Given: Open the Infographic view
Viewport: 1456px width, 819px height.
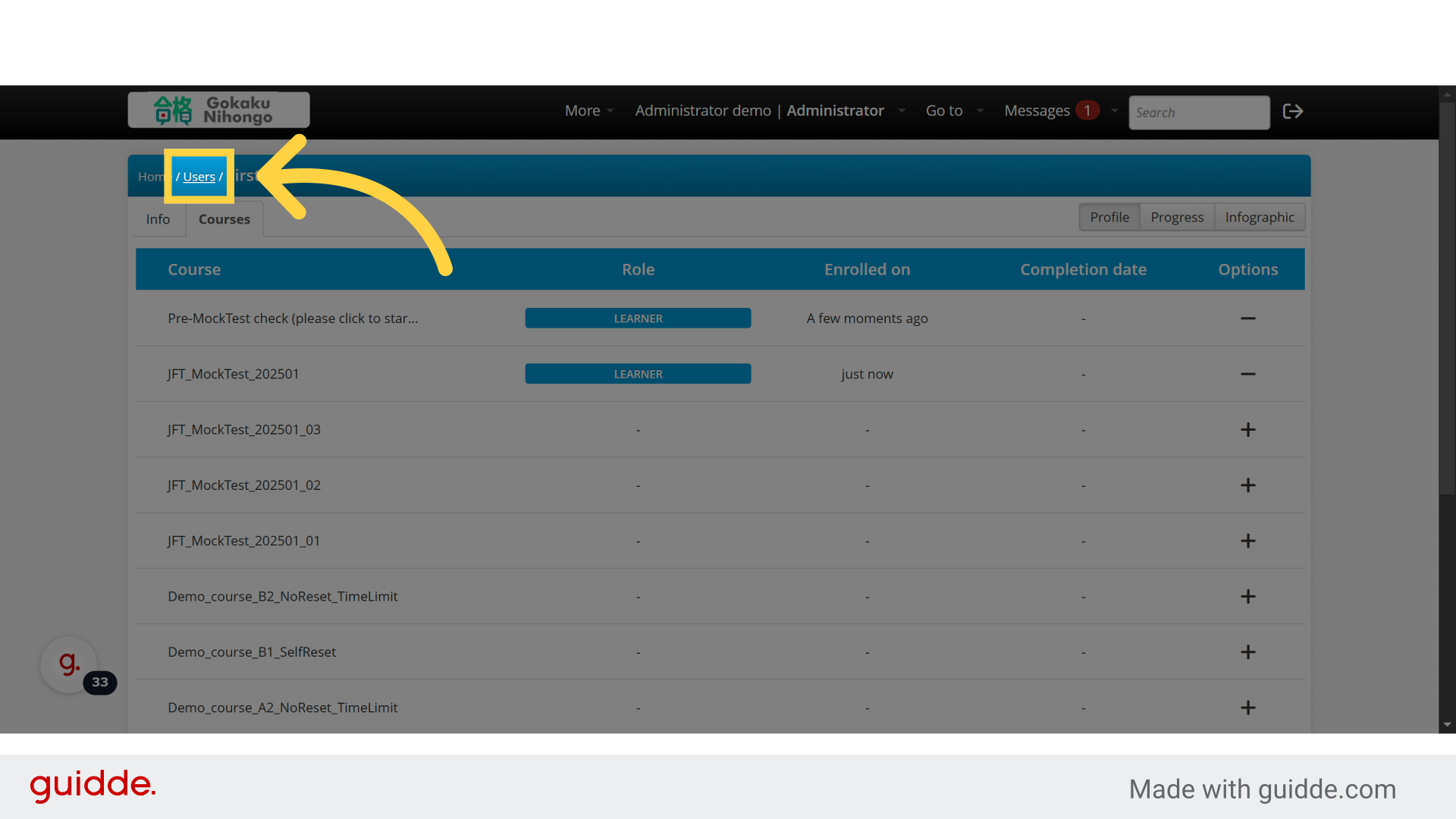Looking at the screenshot, I should point(1259,217).
